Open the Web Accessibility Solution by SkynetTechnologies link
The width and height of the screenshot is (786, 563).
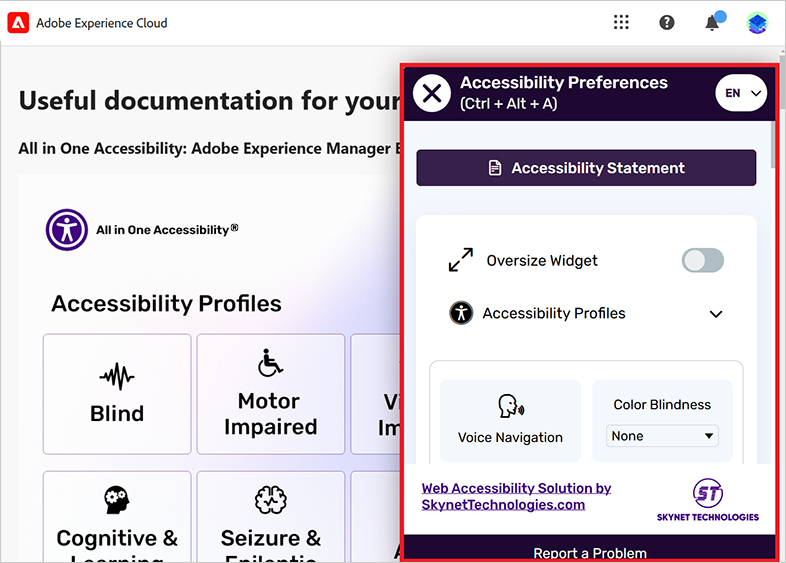click(516, 496)
